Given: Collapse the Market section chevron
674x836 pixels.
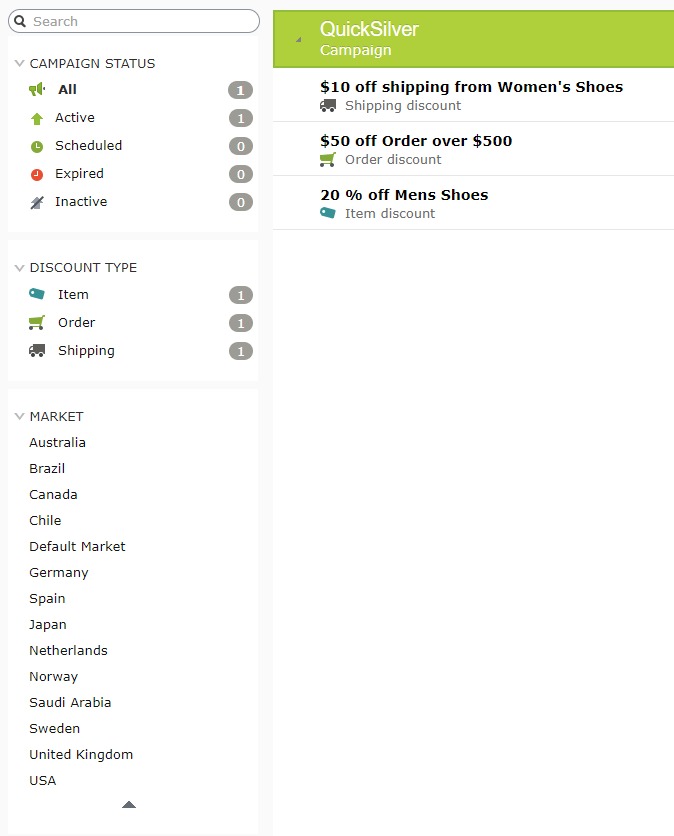Looking at the screenshot, I should tap(19, 416).
